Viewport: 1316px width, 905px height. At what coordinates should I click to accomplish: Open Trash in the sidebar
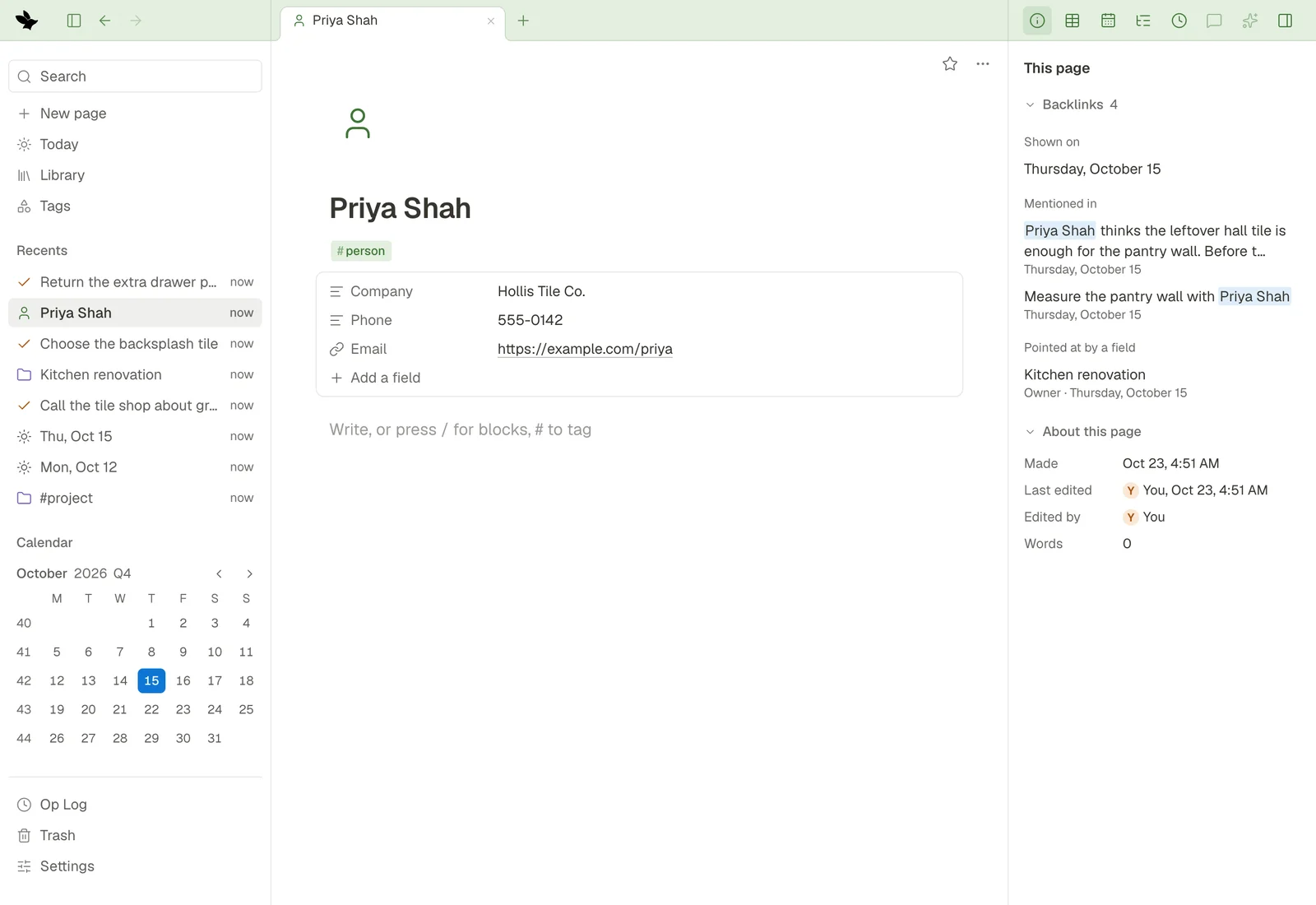click(135, 836)
